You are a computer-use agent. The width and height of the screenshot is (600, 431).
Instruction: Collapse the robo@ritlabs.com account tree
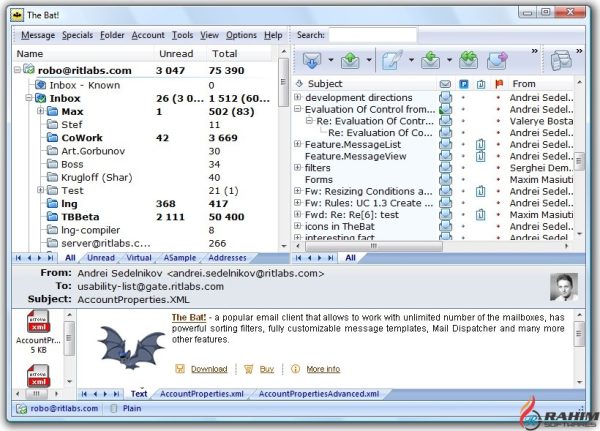[x=17, y=70]
